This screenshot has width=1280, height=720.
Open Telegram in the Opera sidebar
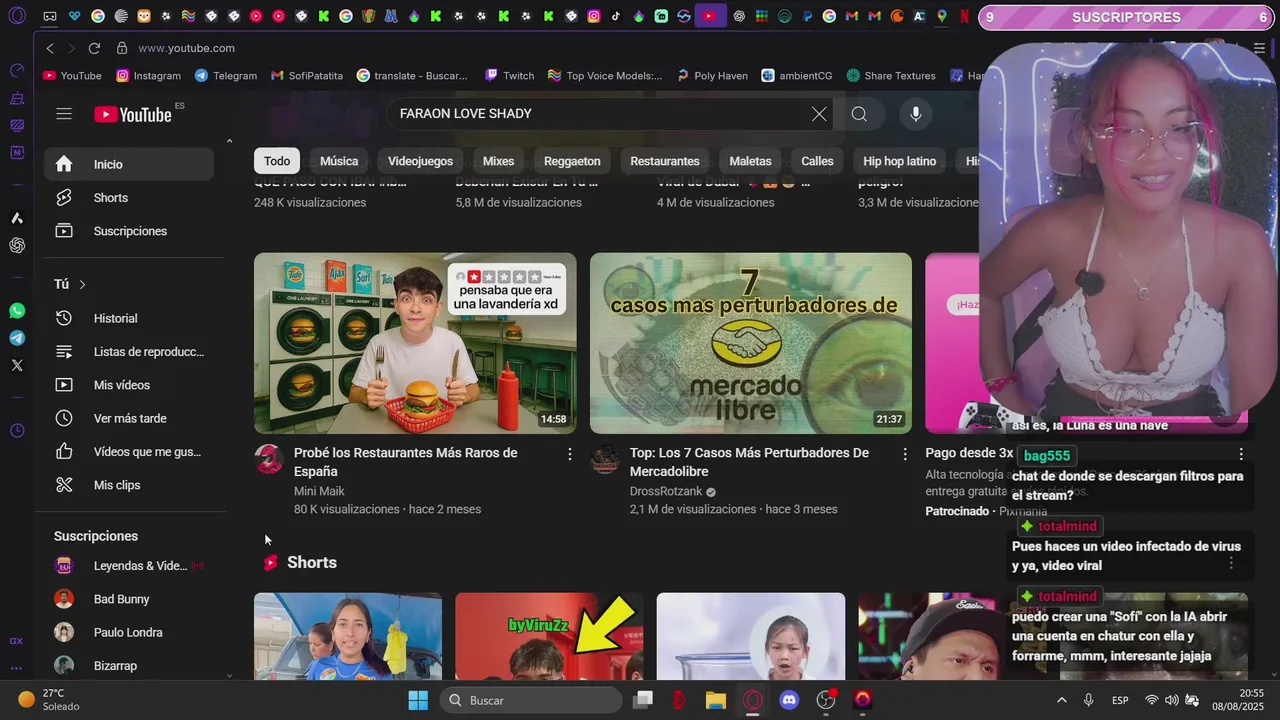coord(17,338)
